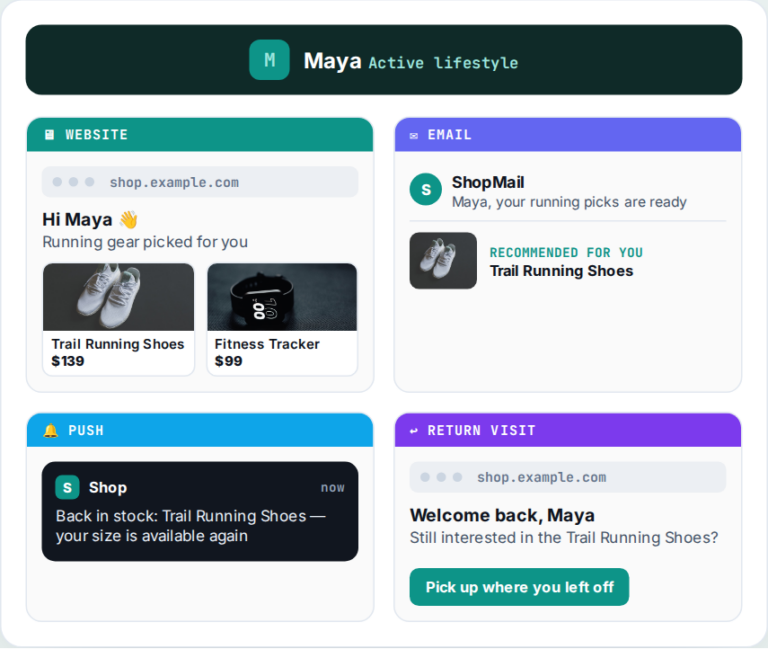Screen dimensions: 768x649
Task: Click the Pick up where you left off button
Action: click(x=519, y=587)
